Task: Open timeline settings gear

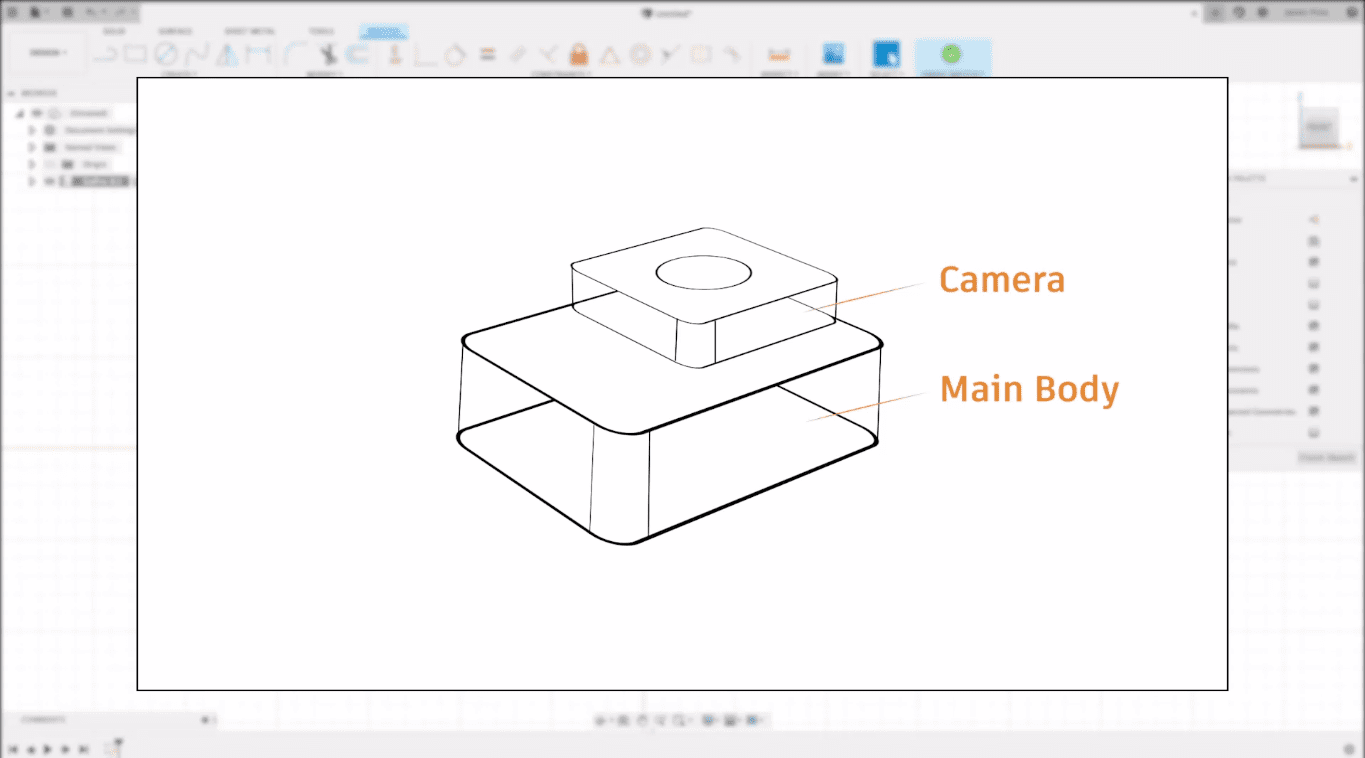Action: 1349,748
